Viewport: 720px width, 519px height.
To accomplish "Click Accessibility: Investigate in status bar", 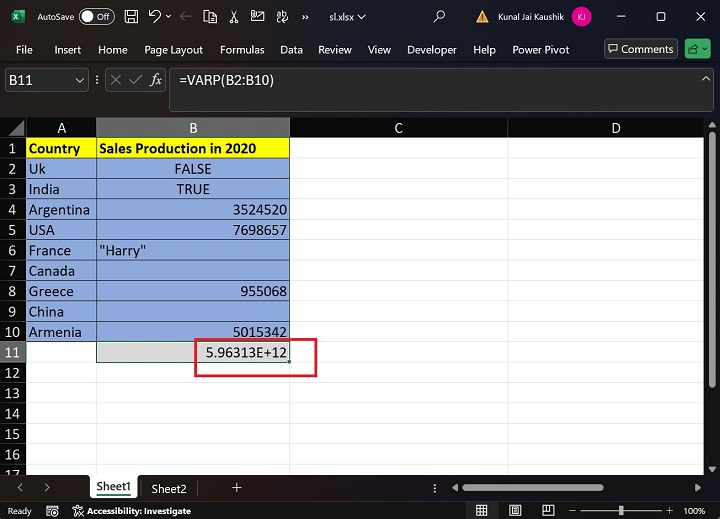I will coord(132,511).
